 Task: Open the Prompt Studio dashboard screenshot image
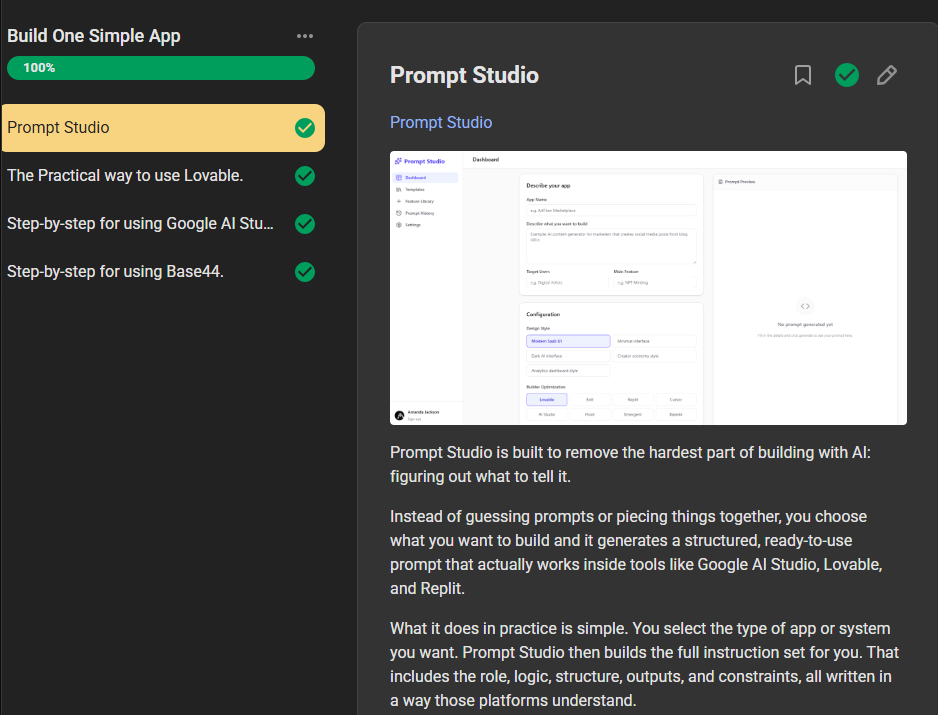tap(648, 288)
